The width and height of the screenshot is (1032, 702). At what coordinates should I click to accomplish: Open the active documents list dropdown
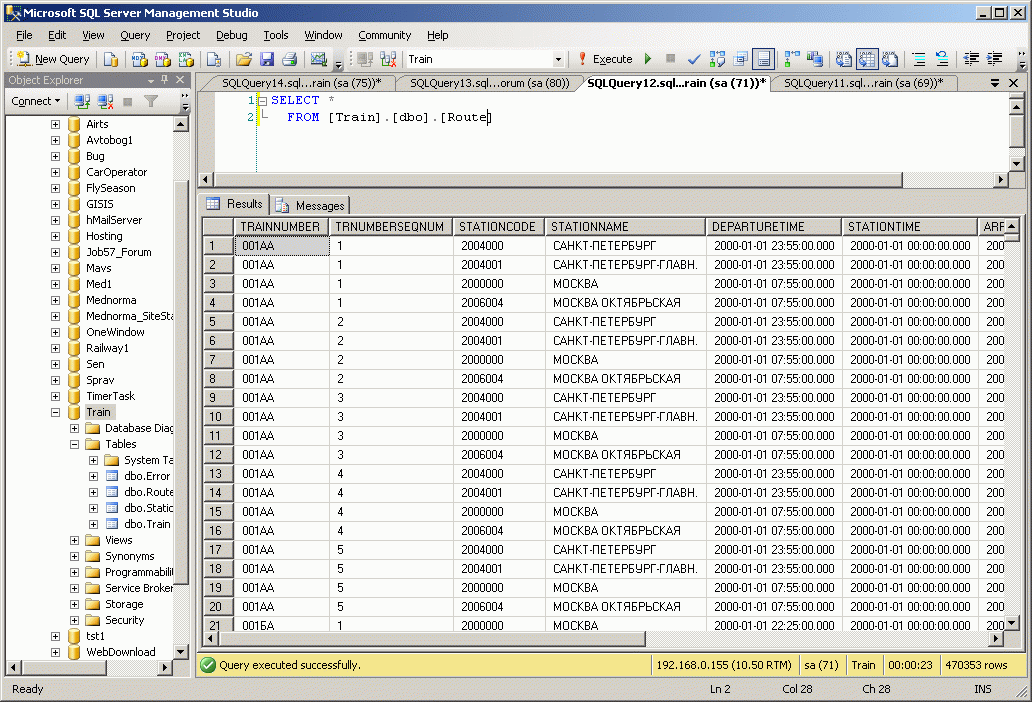point(994,83)
